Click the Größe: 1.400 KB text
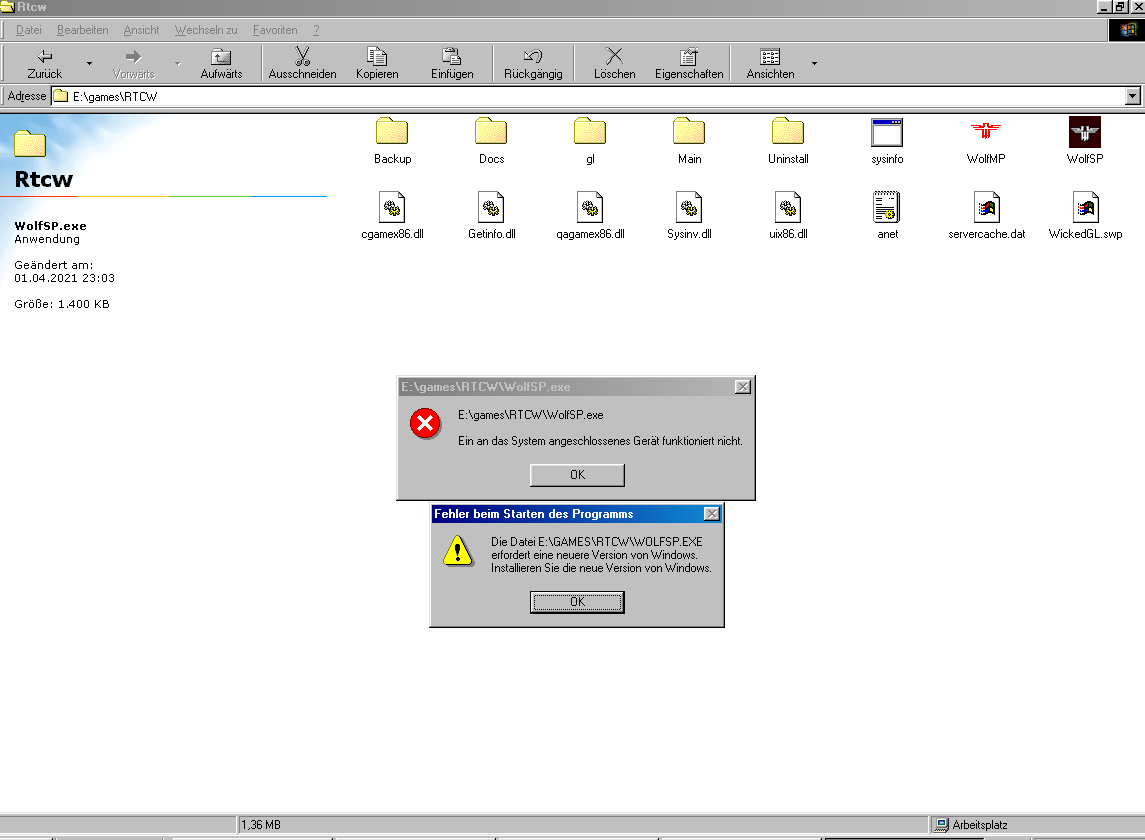The image size is (1145, 840). tap(62, 304)
